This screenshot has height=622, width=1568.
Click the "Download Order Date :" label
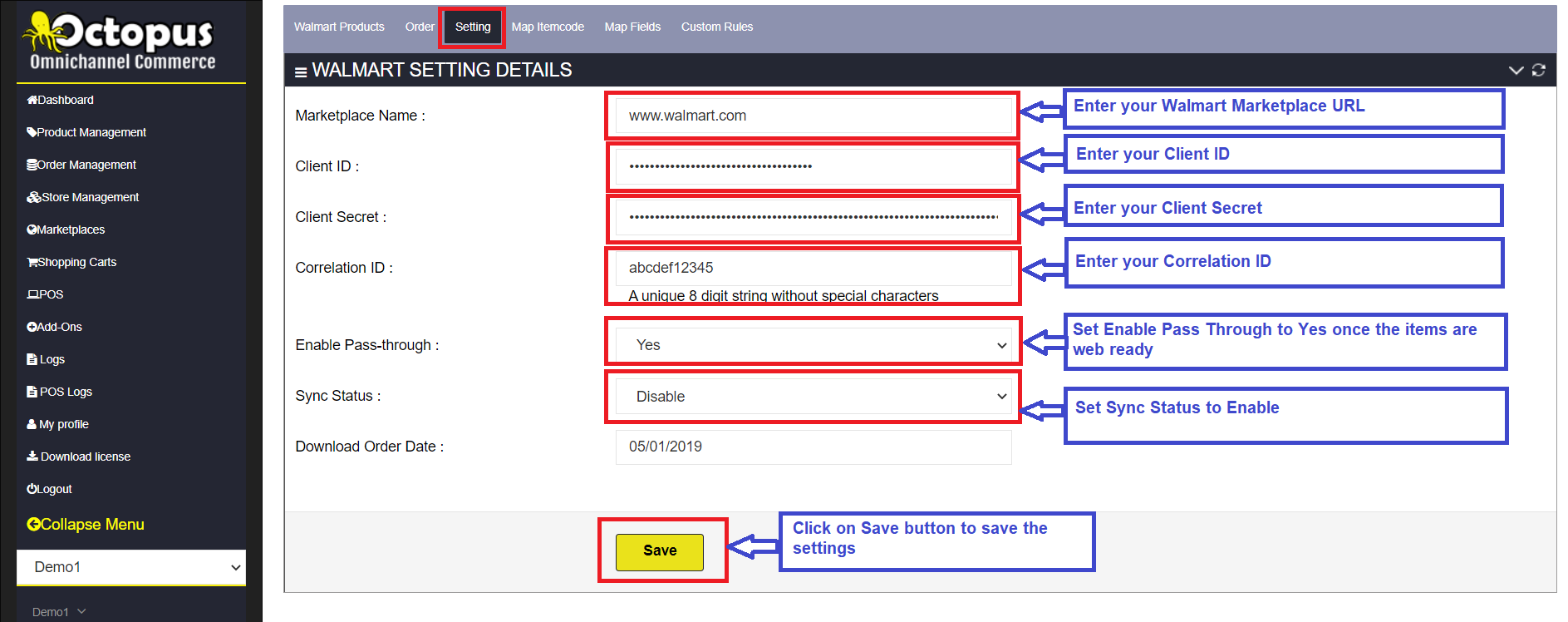coord(370,447)
